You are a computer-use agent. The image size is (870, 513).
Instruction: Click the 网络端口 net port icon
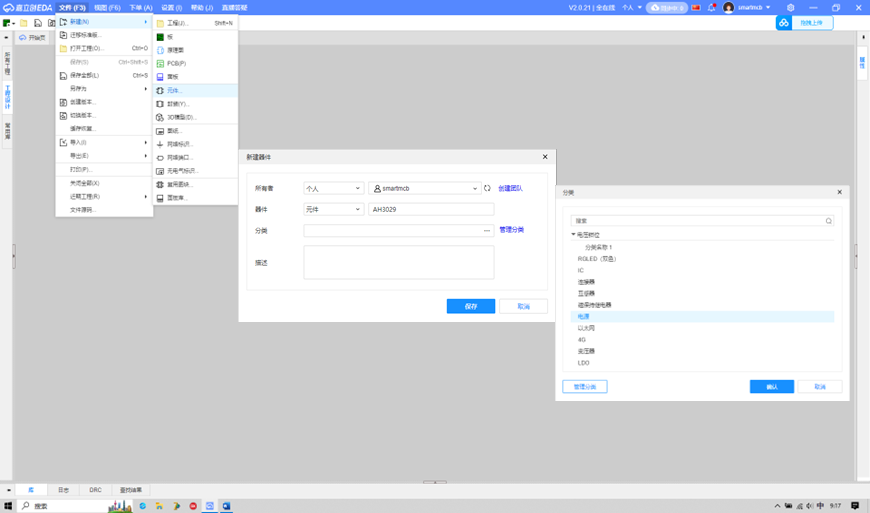(x=160, y=158)
